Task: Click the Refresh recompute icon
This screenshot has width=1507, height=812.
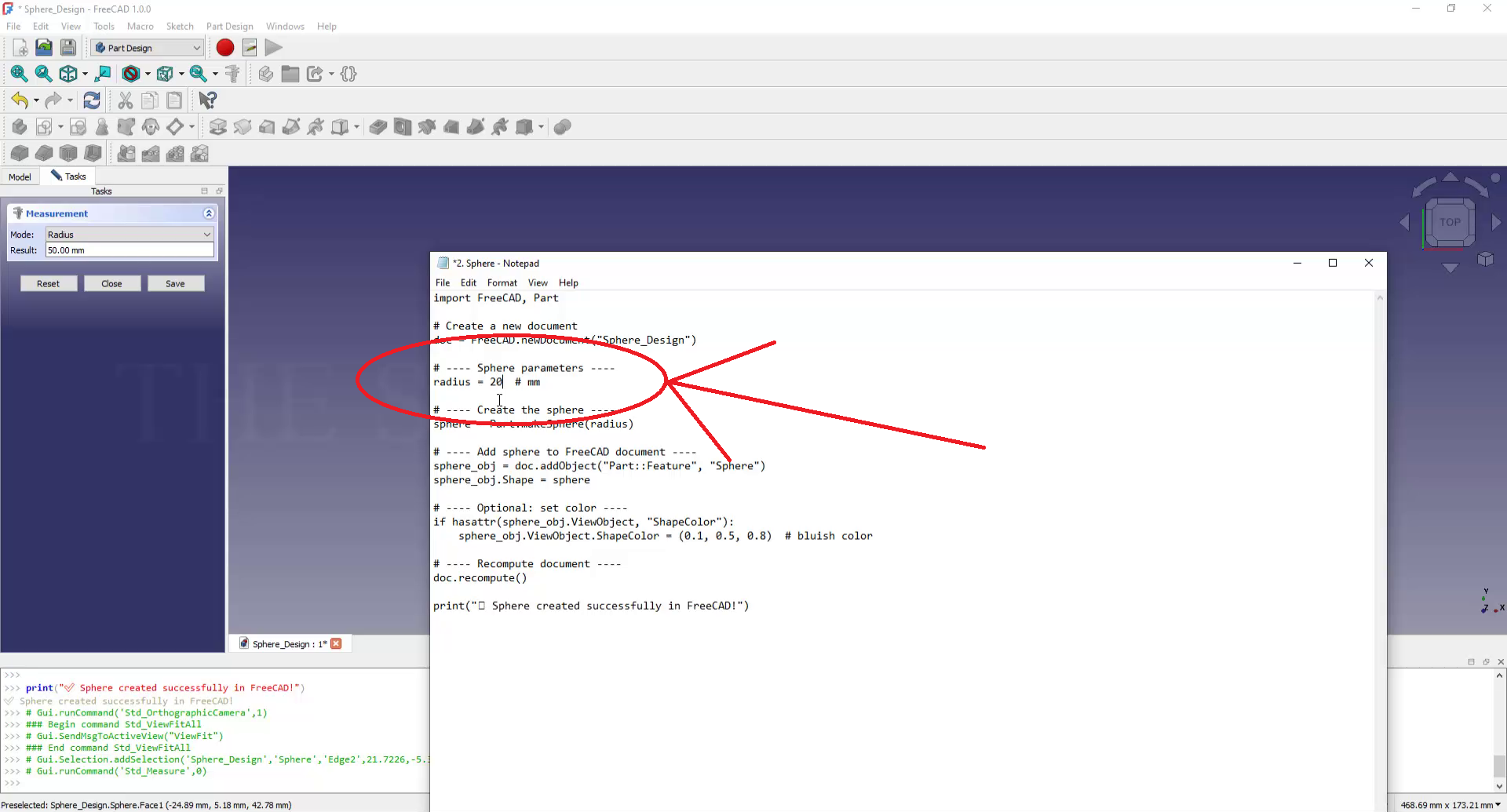Action: [92, 100]
